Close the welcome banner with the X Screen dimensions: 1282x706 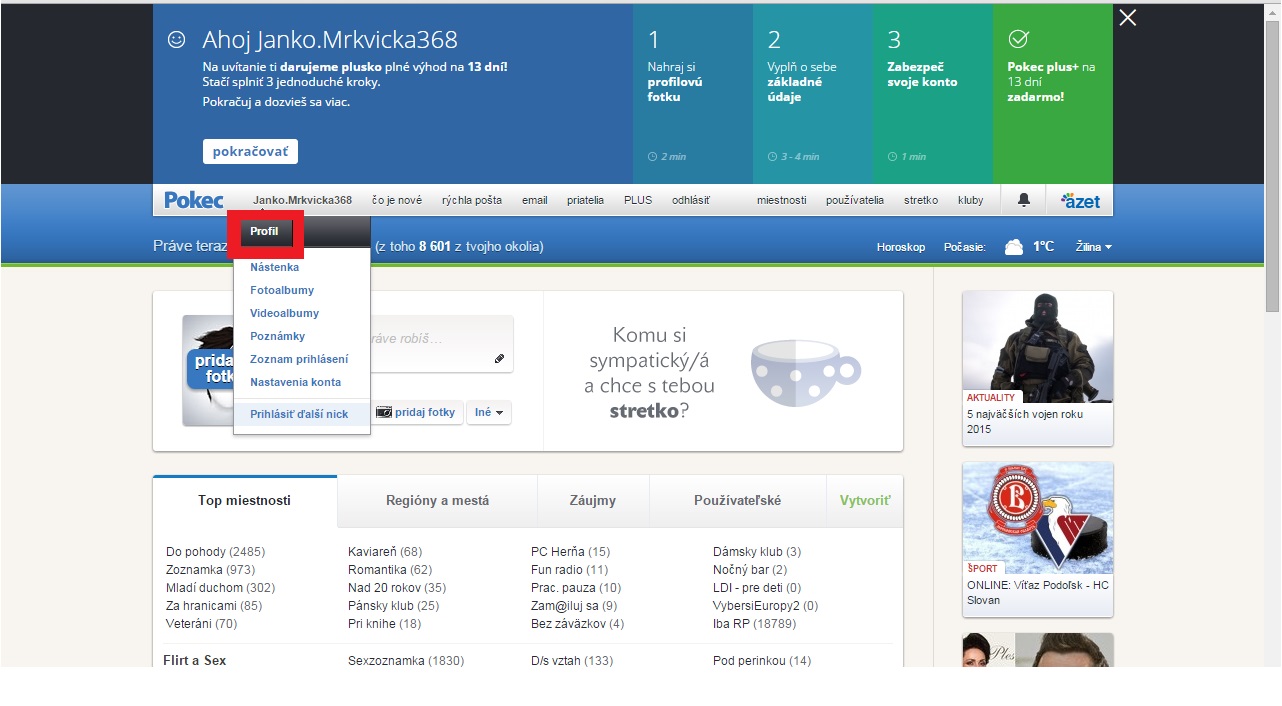(x=1127, y=18)
